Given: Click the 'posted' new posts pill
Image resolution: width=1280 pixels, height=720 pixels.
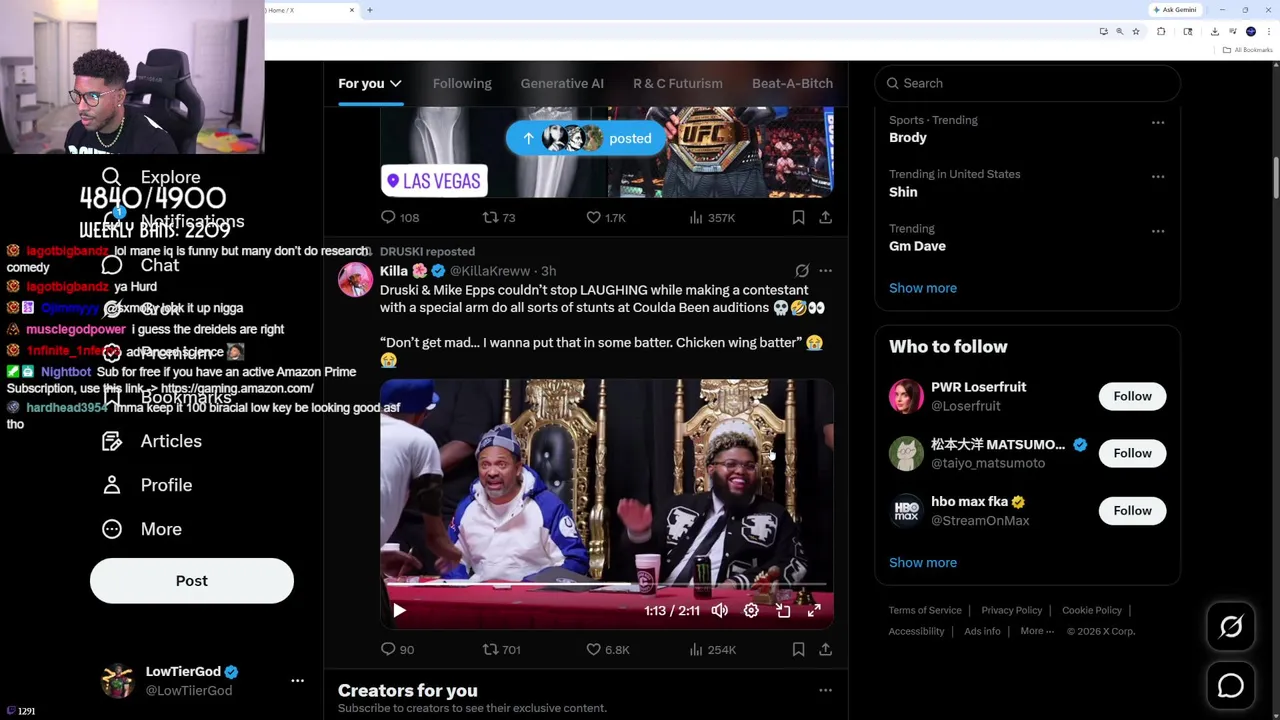Looking at the screenshot, I should pos(586,138).
